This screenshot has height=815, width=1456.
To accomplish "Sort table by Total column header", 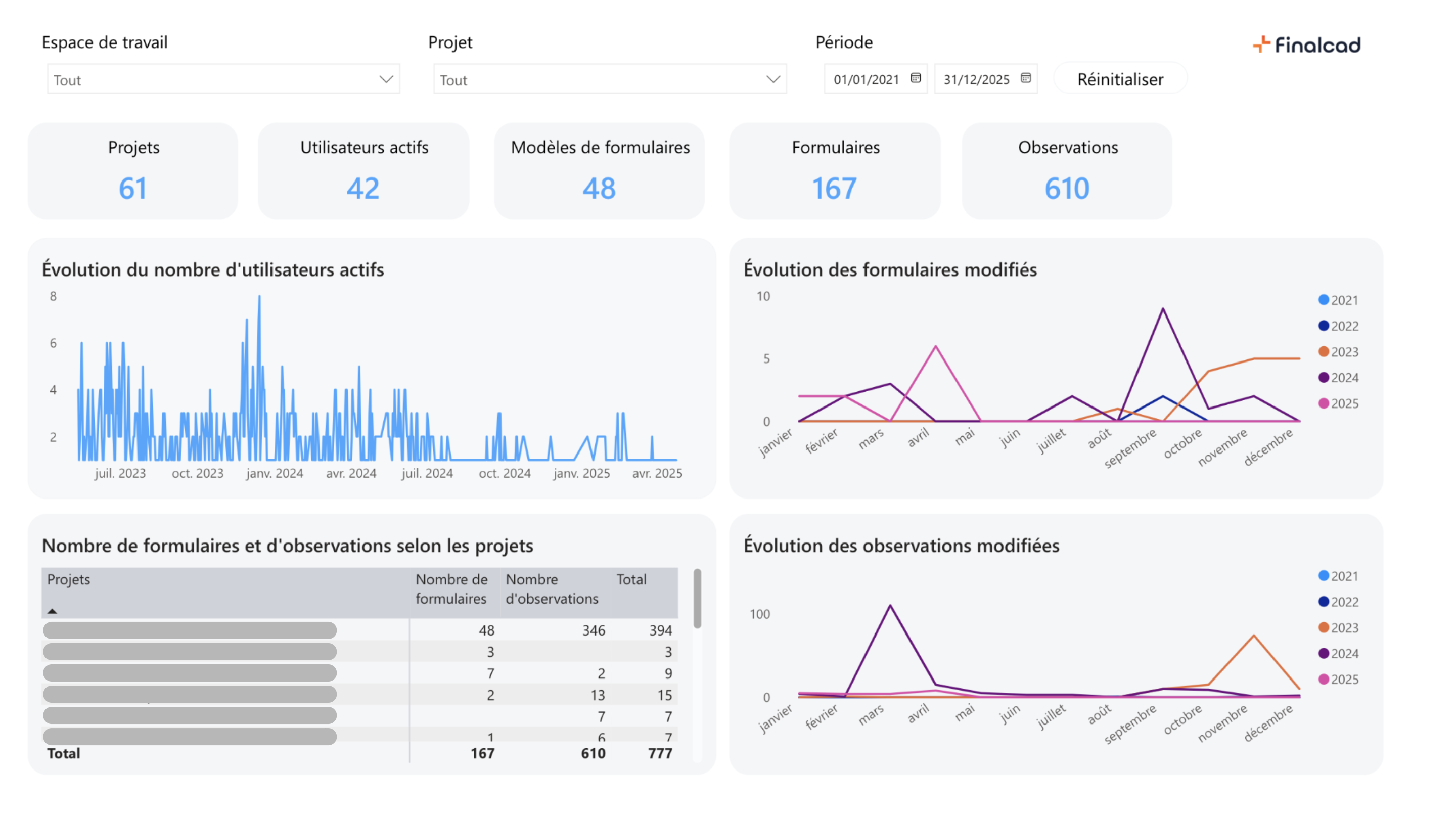I will click(631, 579).
